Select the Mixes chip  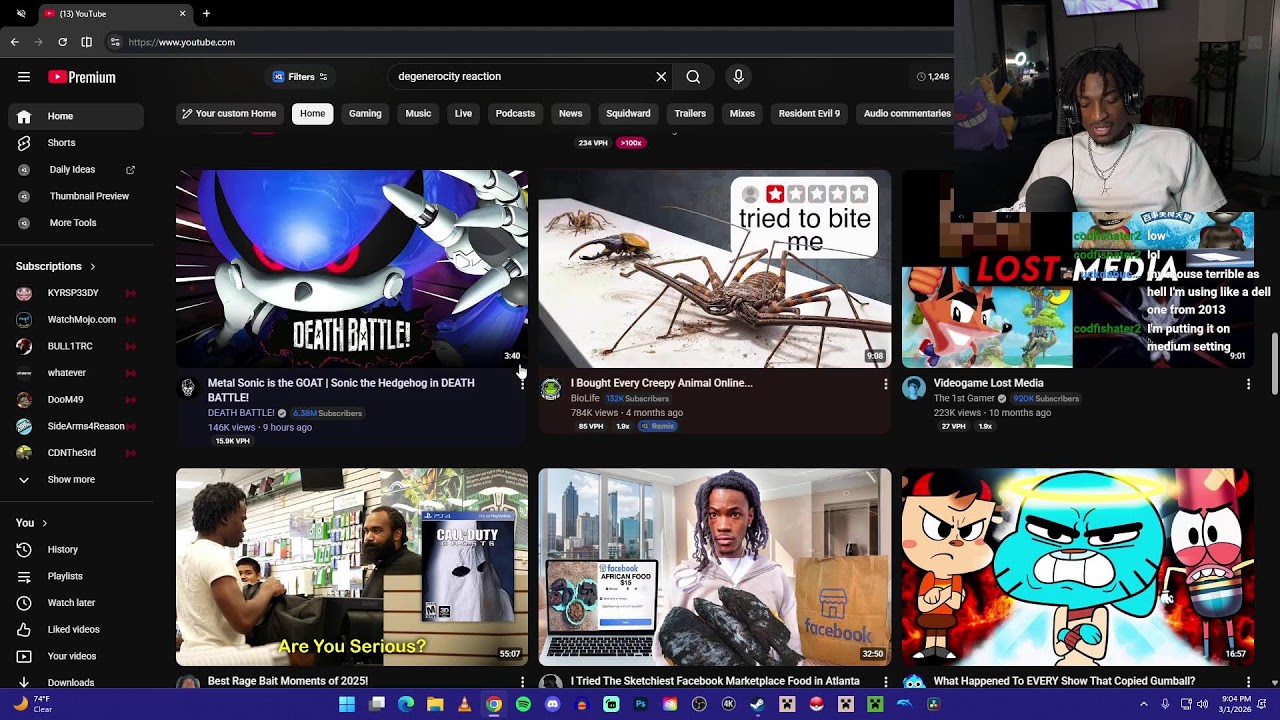742,114
